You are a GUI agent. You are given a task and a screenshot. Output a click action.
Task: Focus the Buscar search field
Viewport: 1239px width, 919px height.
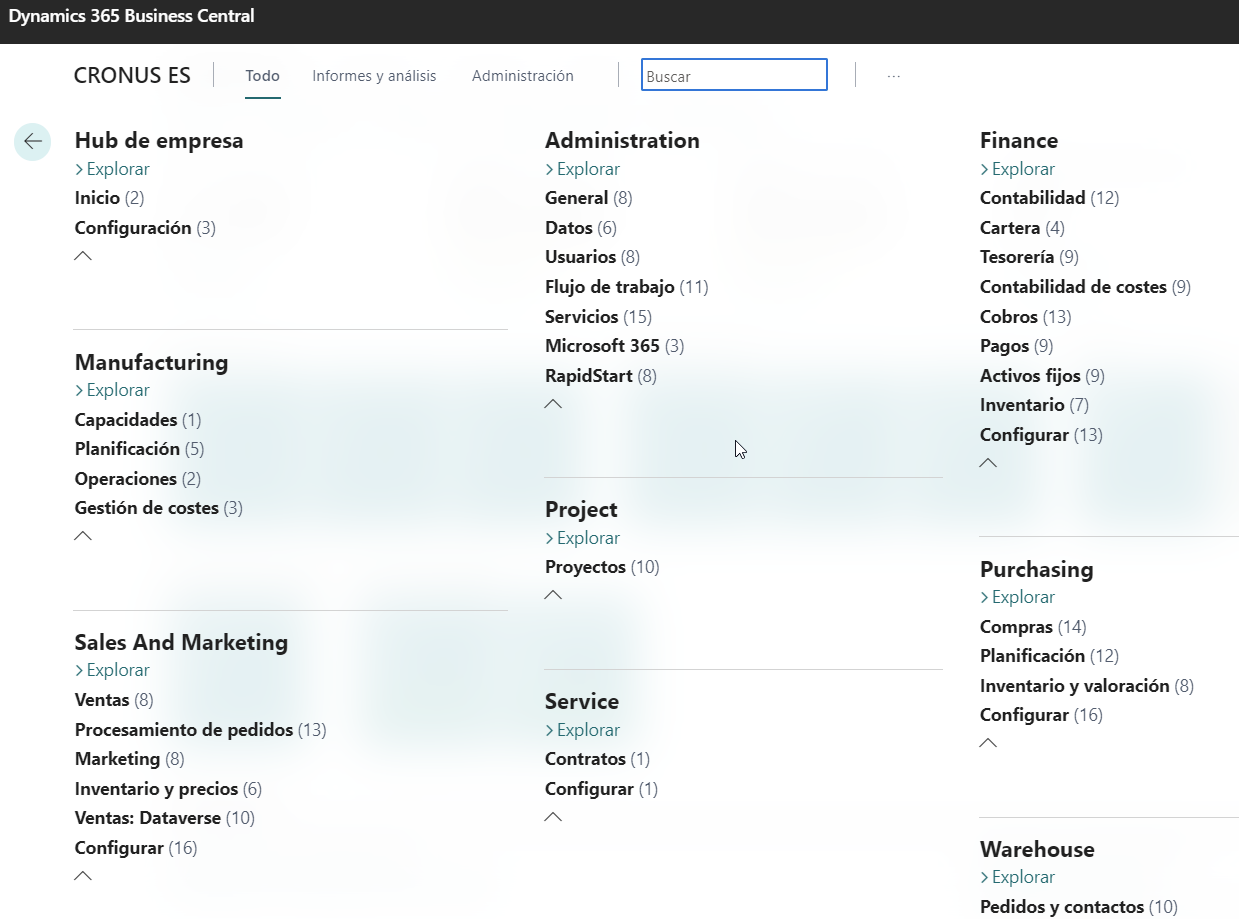coord(734,75)
